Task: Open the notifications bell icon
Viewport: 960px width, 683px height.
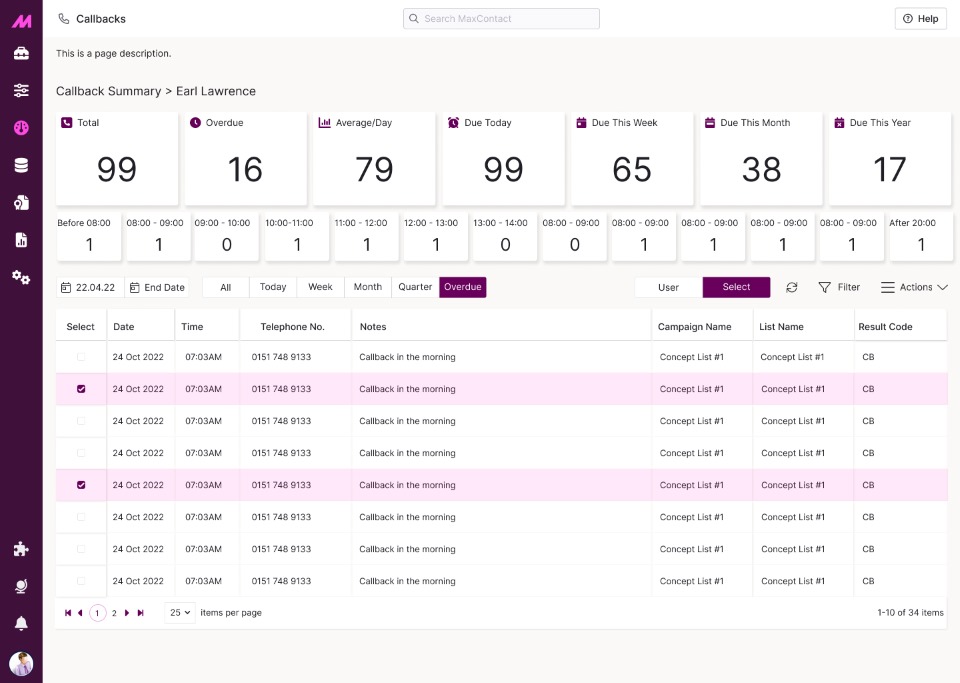Action: click(21, 624)
